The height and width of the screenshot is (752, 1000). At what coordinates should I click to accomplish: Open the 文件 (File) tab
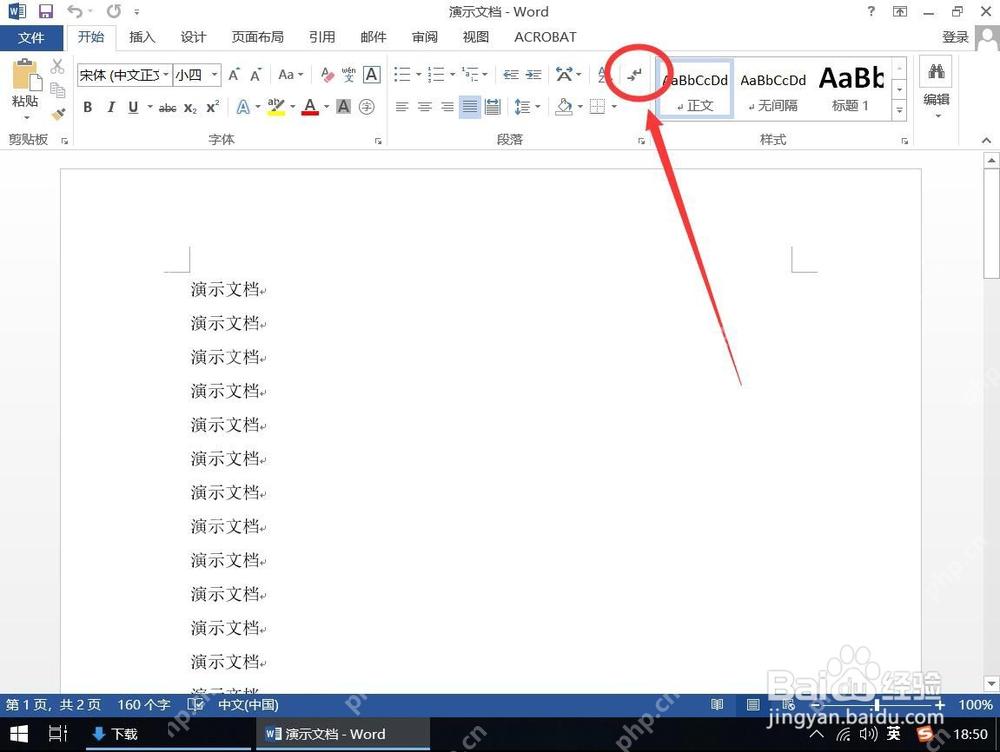coord(31,38)
